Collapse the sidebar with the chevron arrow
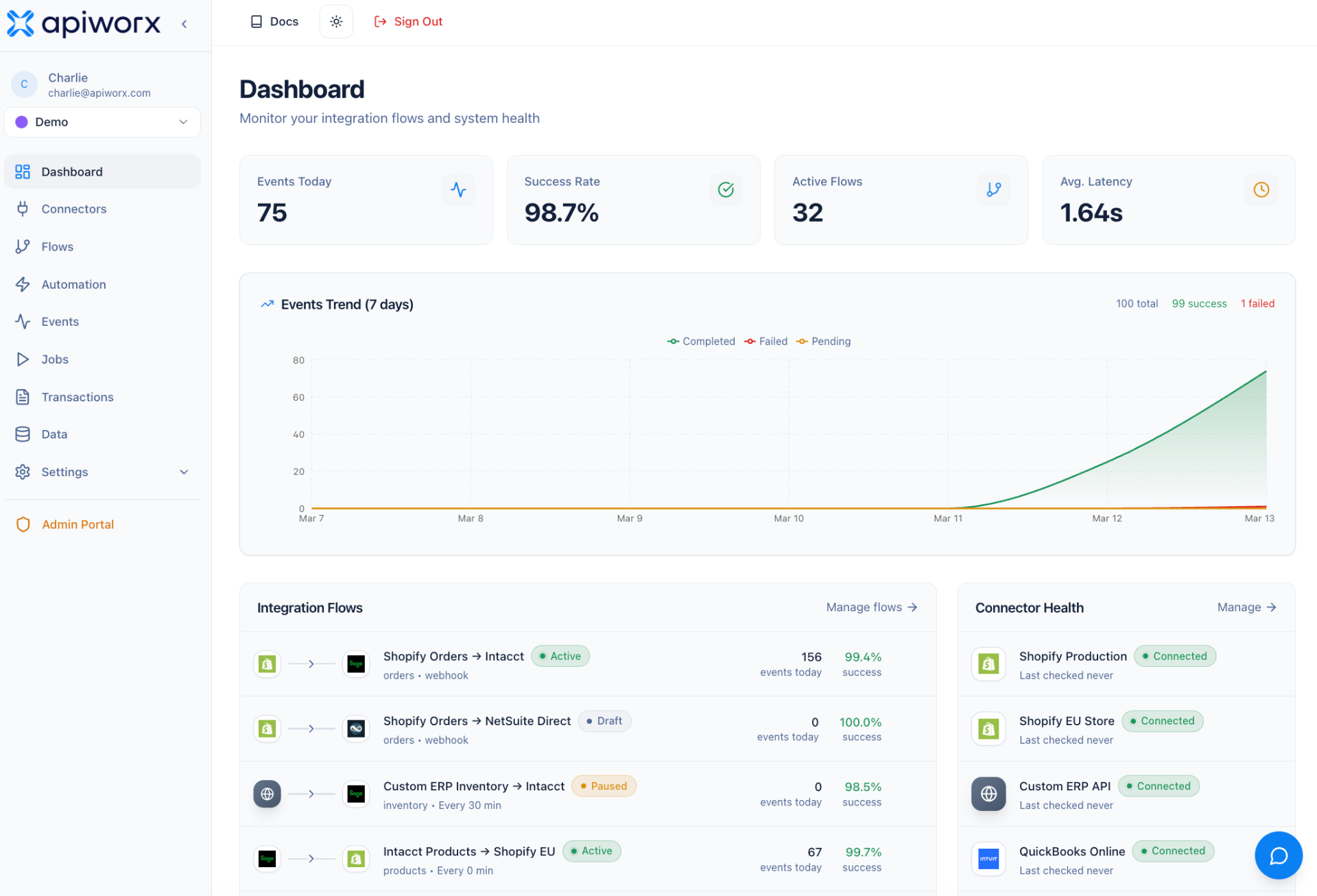Image resolution: width=1317 pixels, height=896 pixels. click(184, 23)
